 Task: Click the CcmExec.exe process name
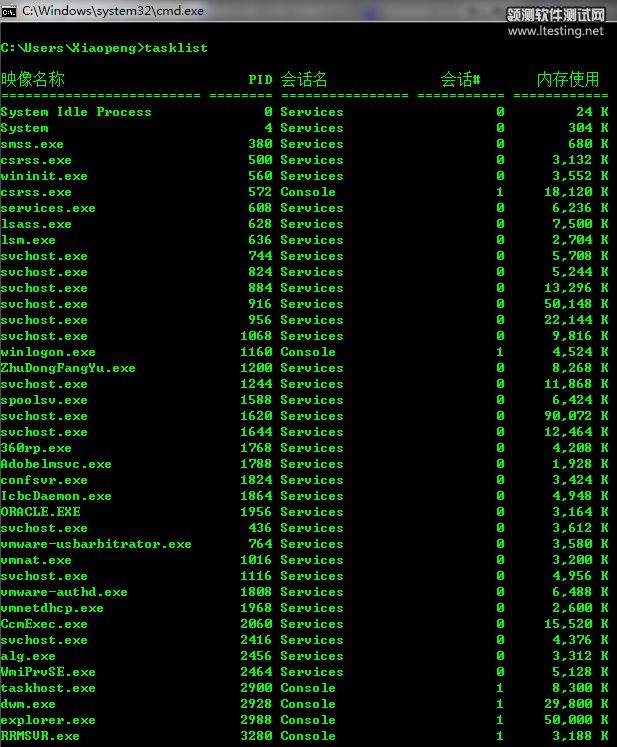point(44,624)
